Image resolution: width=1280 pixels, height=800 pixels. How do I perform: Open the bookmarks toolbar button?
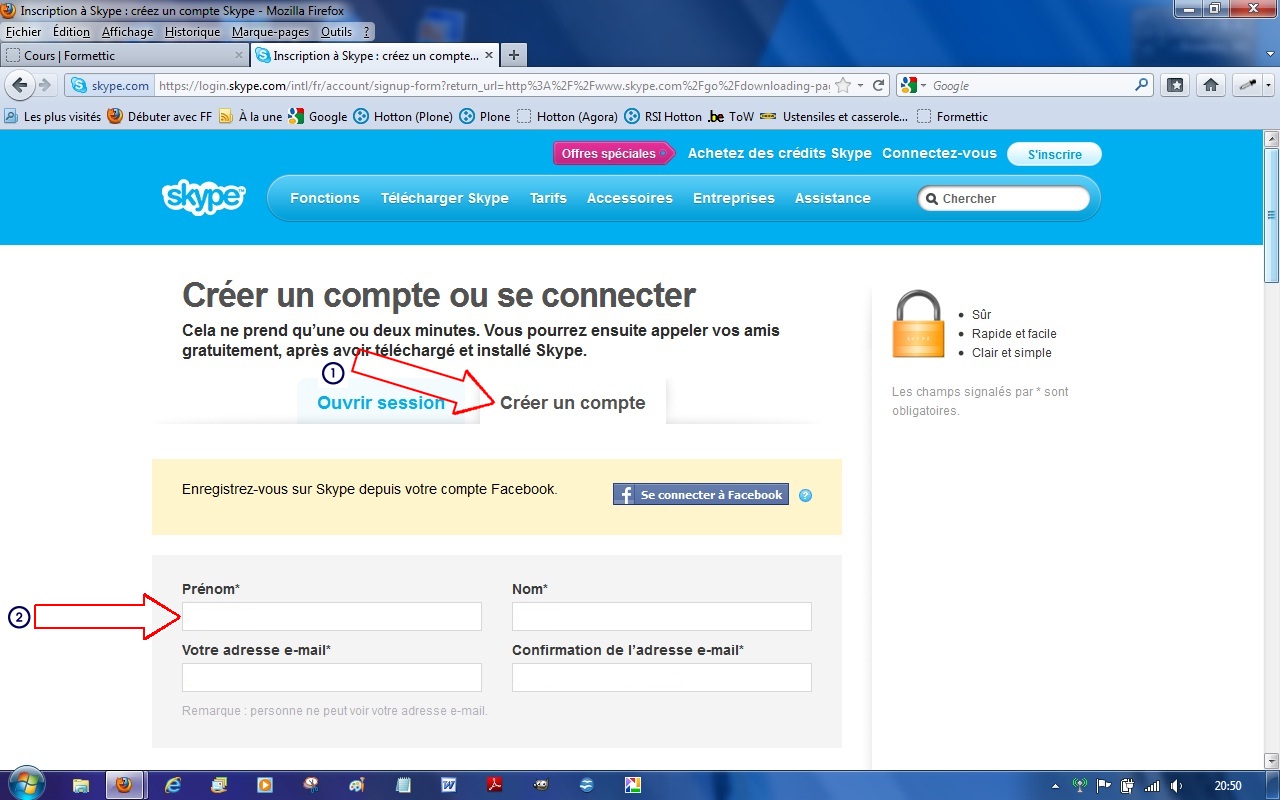(1176, 85)
